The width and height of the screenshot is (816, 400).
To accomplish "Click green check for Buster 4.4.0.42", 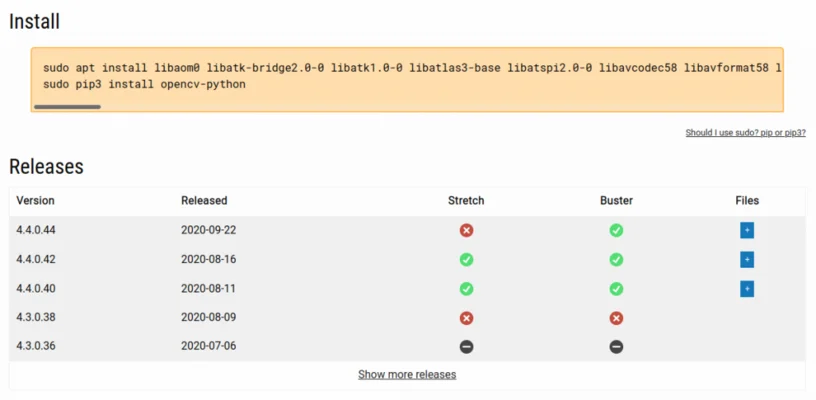I will pos(616,259).
